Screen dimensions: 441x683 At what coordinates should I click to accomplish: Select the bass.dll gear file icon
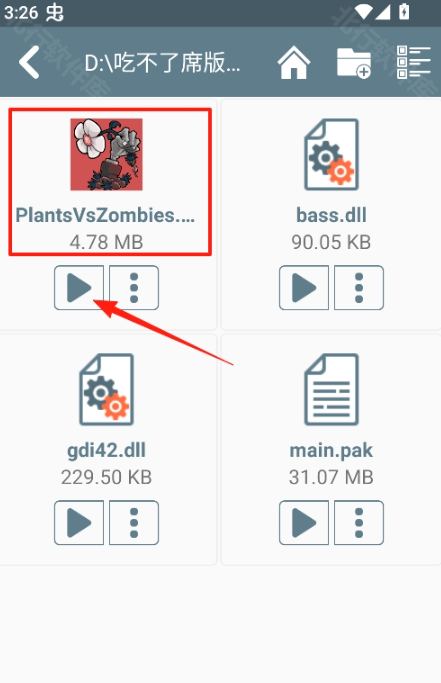click(x=332, y=154)
